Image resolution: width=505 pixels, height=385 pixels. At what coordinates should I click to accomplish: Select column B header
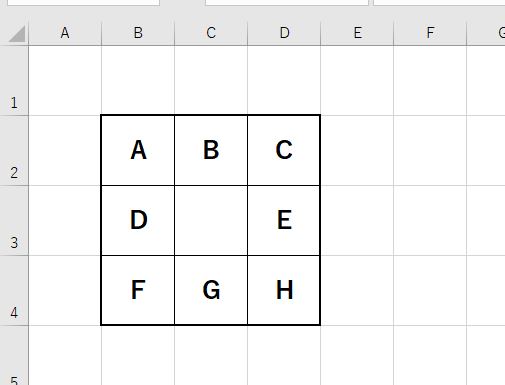click(x=138, y=33)
